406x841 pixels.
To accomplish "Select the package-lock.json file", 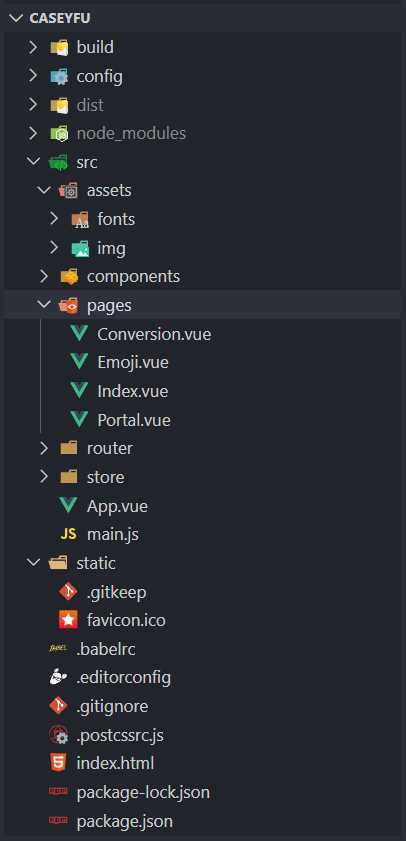I will (143, 792).
